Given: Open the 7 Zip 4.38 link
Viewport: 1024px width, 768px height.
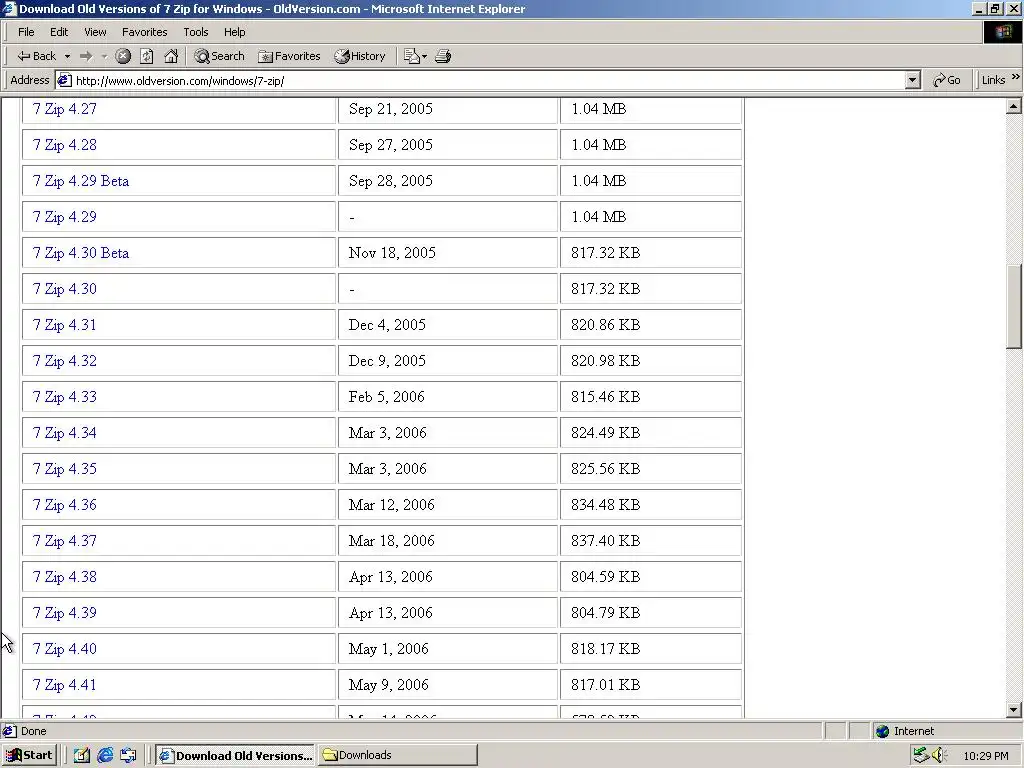Looking at the screenshot, I should click(x=65, y=577).
